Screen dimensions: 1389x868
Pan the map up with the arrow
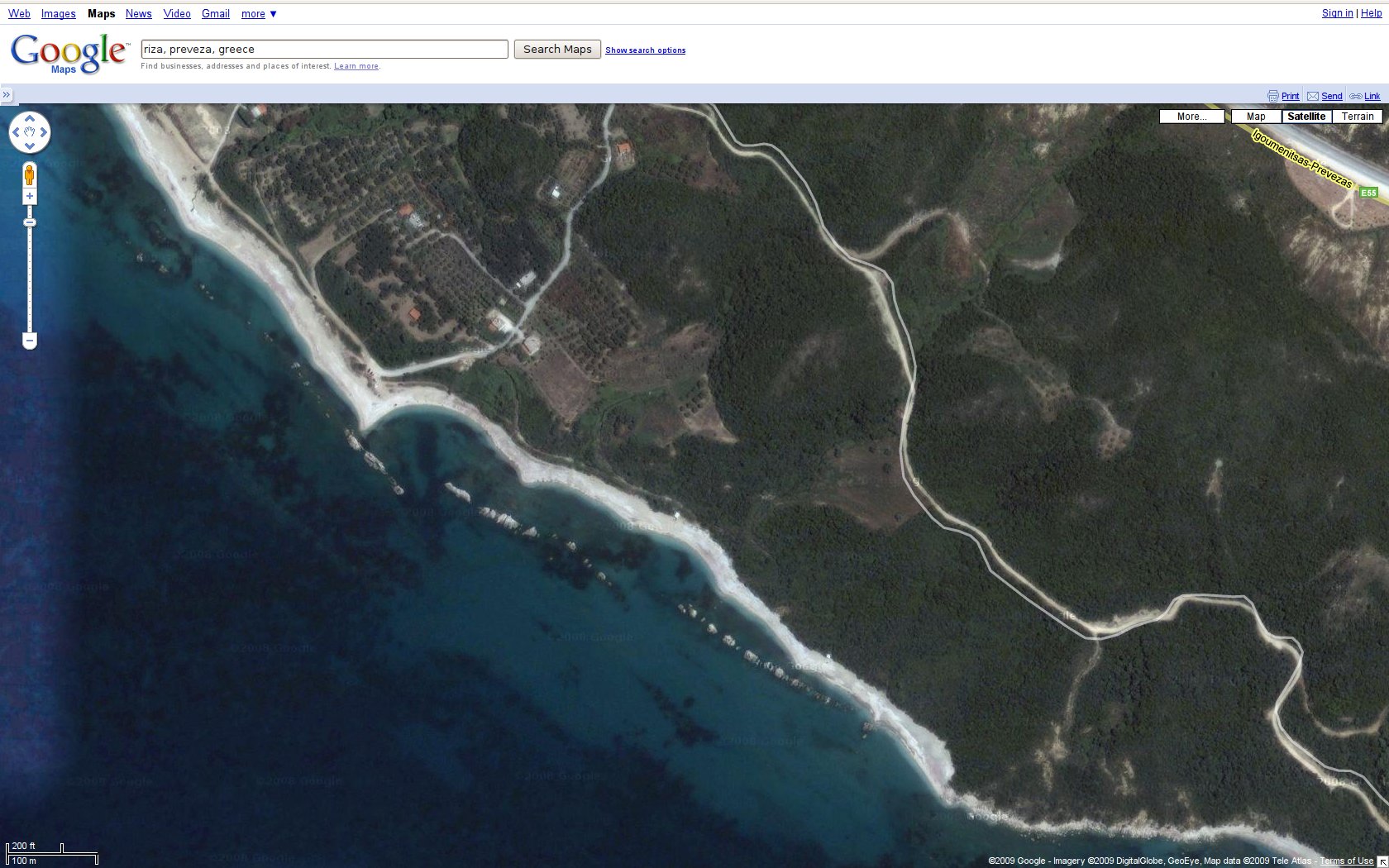(x=30, y=118)
